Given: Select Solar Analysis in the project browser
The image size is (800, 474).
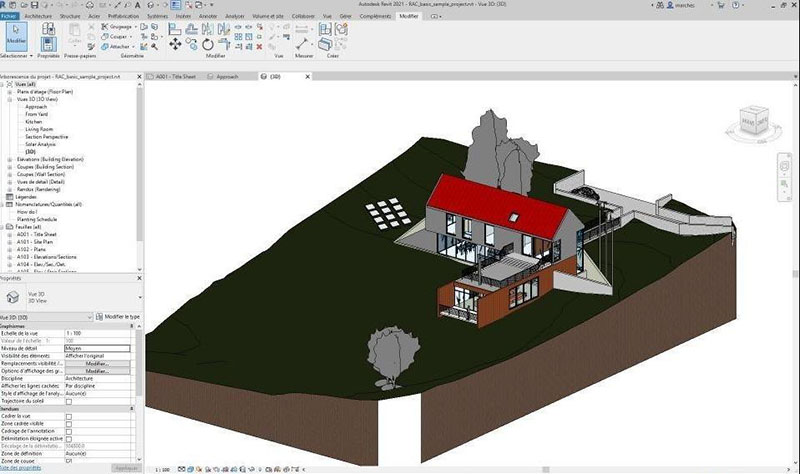Looking at the screenshot, I should [40, 144].
